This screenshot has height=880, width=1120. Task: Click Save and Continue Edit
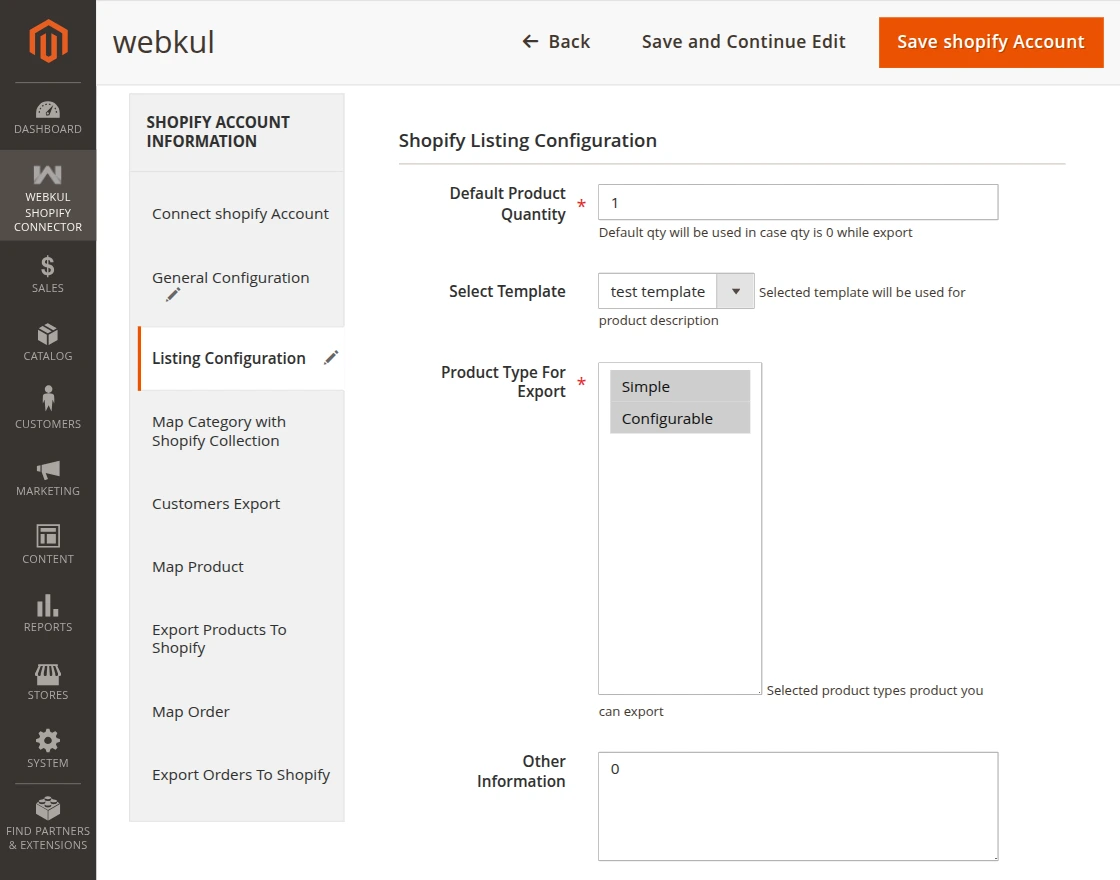click(743, 42)
